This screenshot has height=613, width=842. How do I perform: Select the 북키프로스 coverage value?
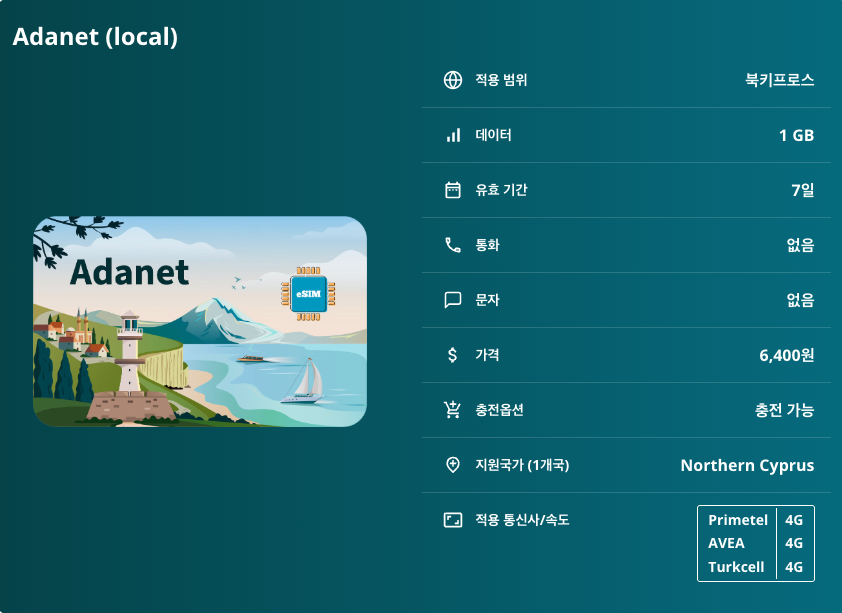coord(779,80)
